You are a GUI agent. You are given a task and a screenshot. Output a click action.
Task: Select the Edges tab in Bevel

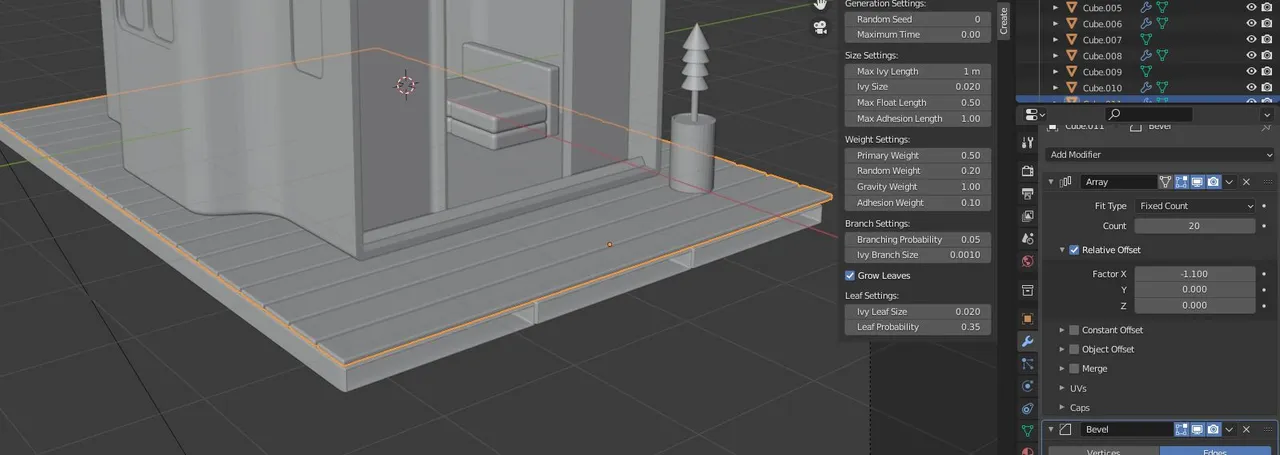[1217, 451]
